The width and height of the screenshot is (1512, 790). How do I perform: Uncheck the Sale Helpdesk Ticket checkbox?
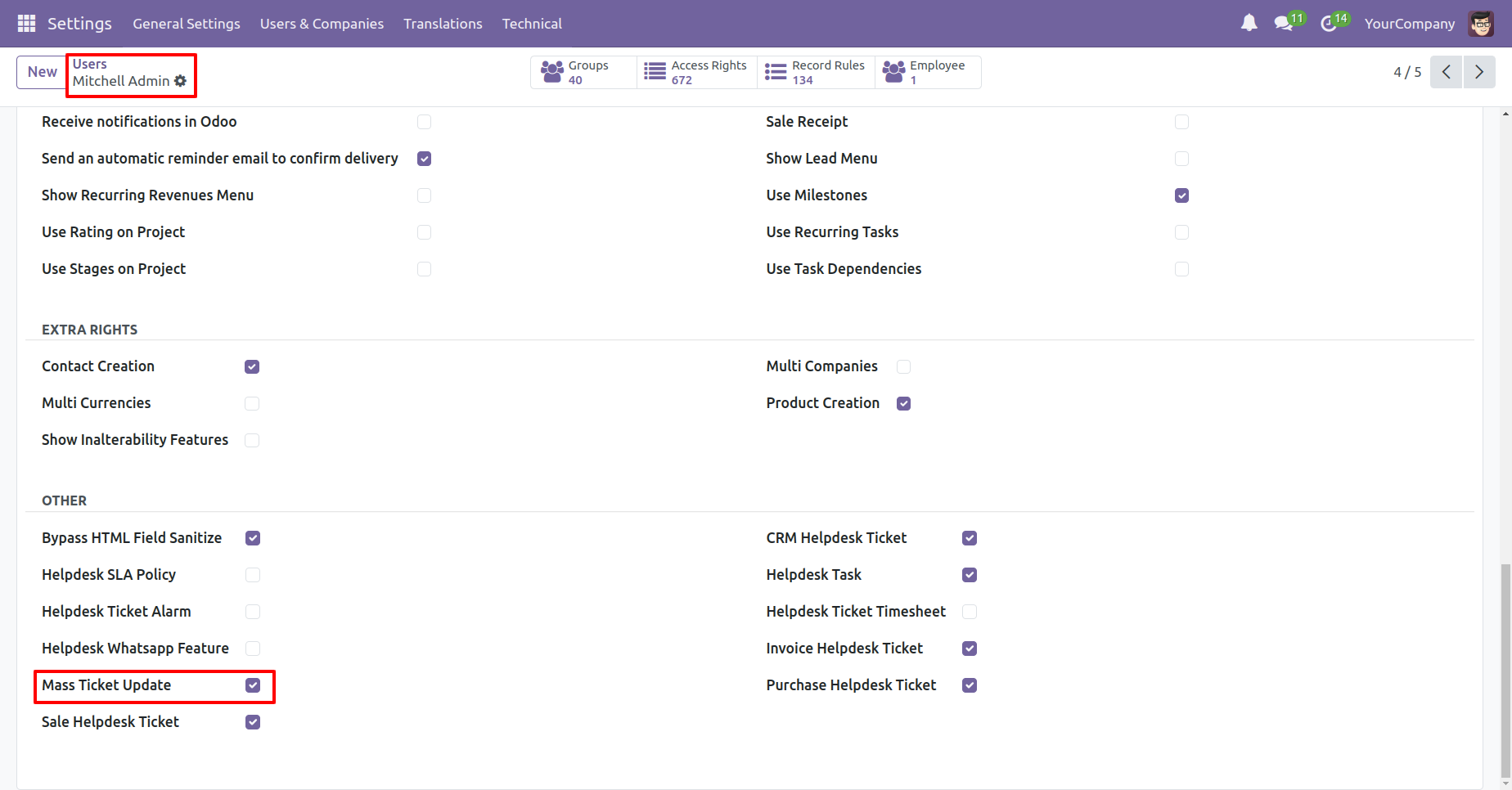[x=253, y=722]
